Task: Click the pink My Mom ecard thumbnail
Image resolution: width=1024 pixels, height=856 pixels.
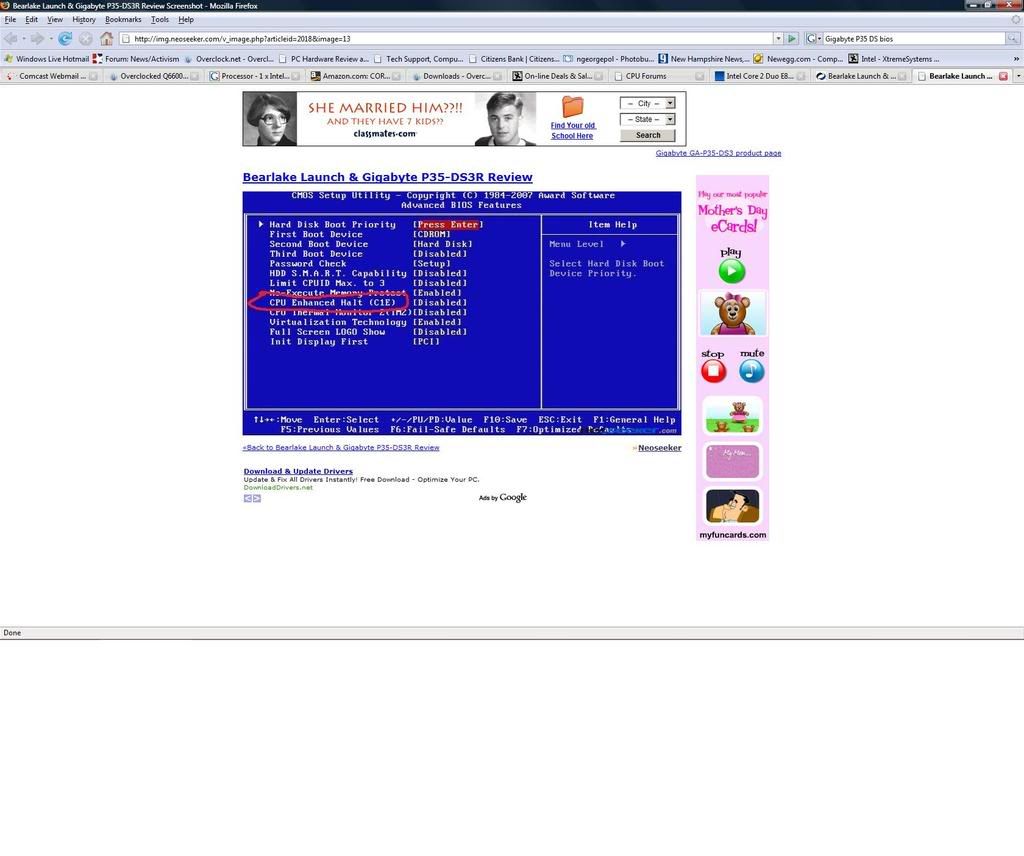Action: [x=732, y=461]
